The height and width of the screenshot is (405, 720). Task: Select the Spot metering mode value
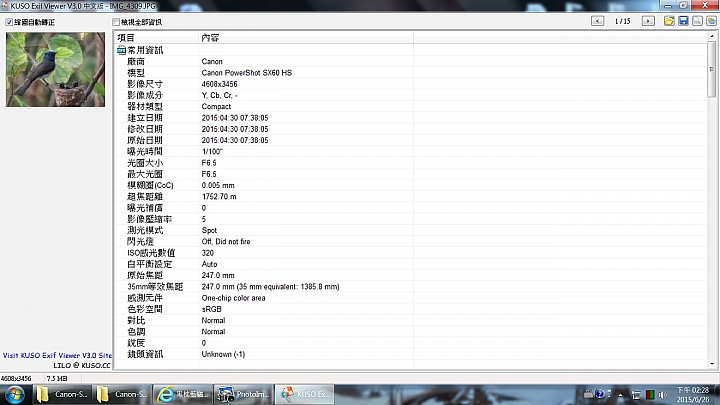click(x=209, y=231)
